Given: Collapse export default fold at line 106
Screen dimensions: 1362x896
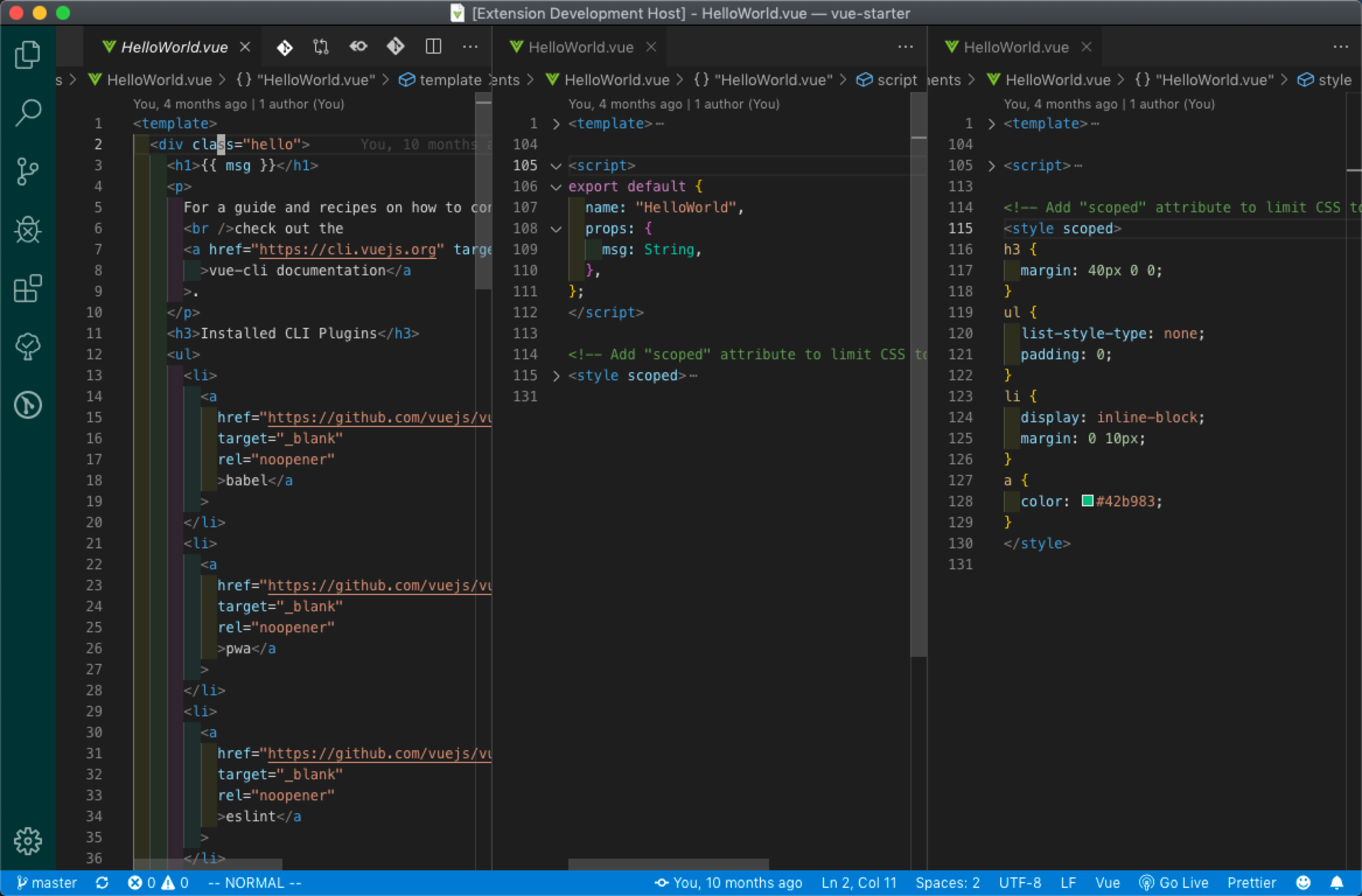Looking at the screenshot, I should 556,187.
